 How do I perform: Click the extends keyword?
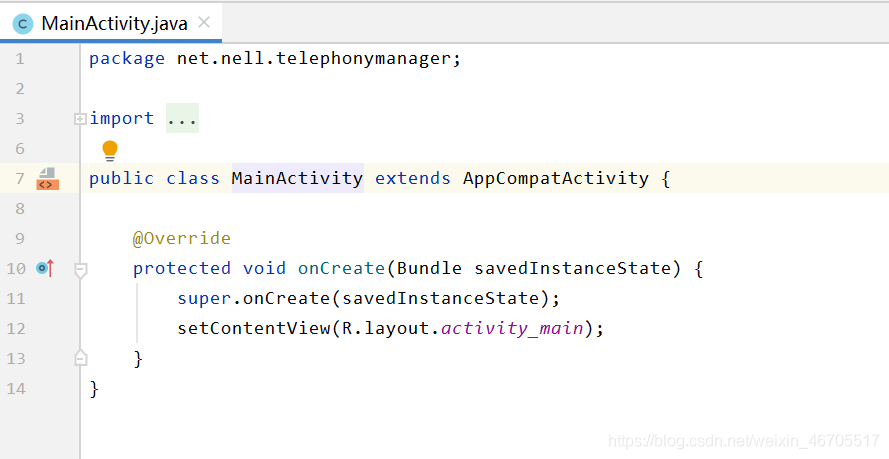pos(413,178)
